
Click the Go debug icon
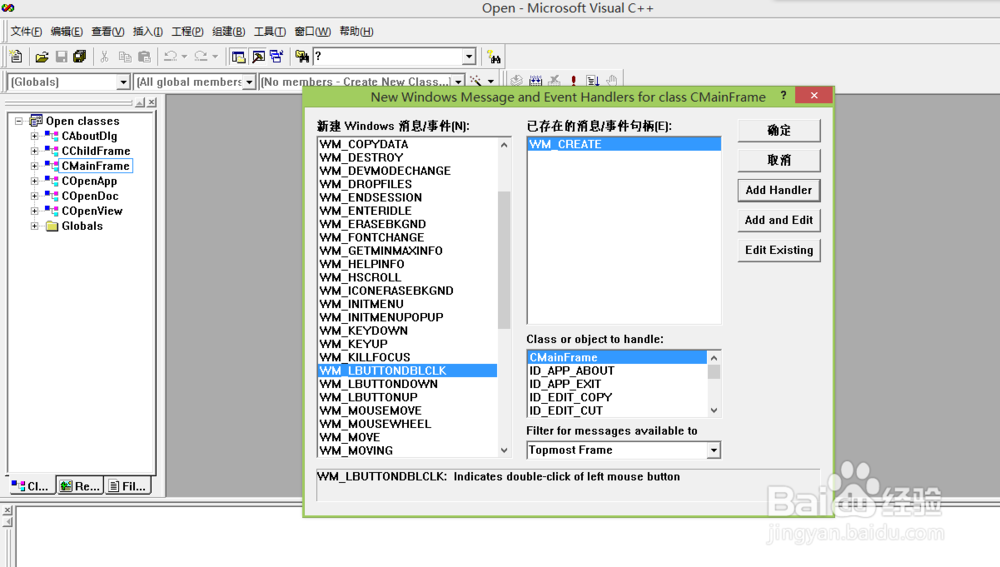(x=592, y=80)
